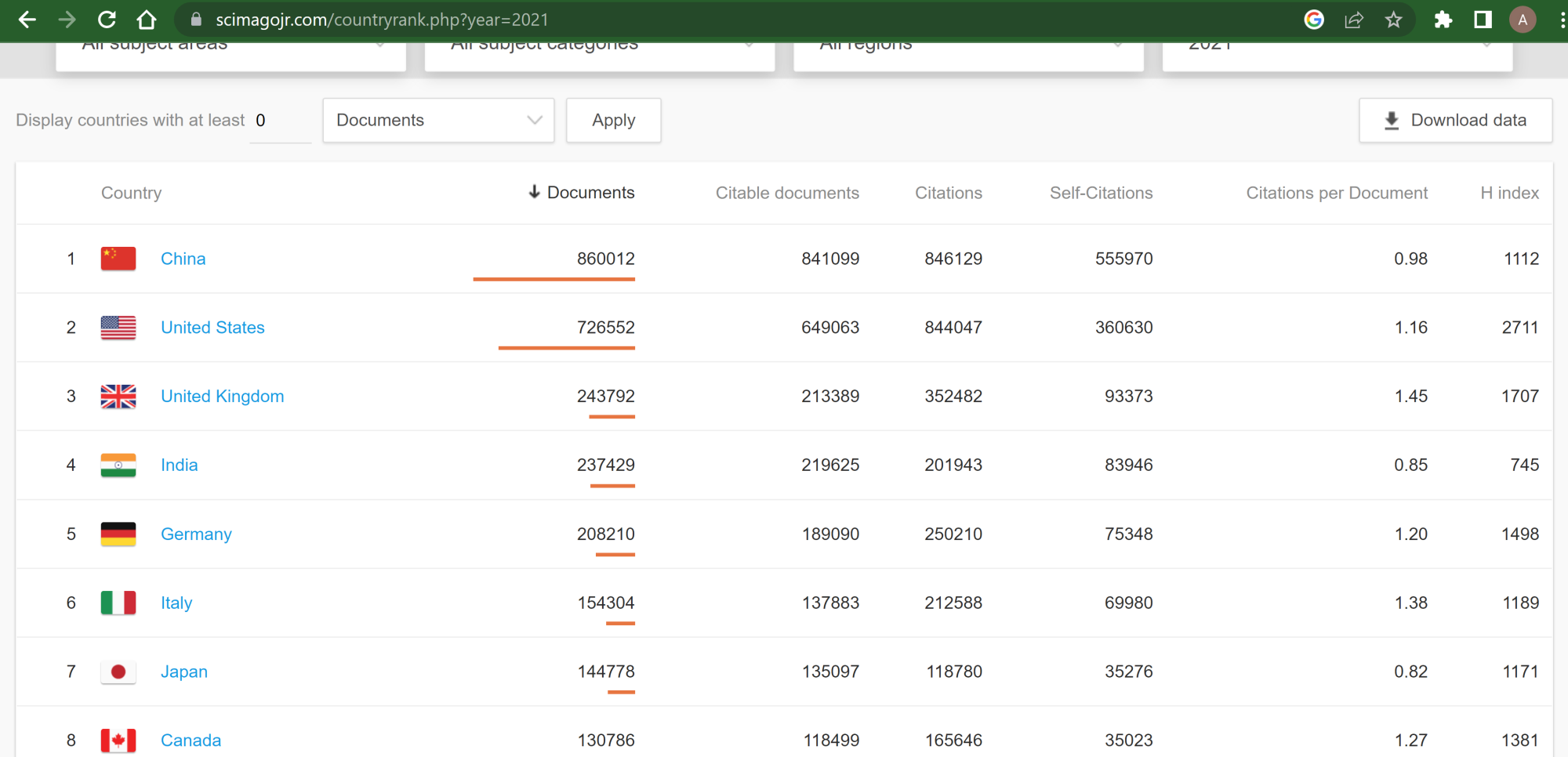Click the India flag icon
Screen dimensions: 1568x757
tap(118, 465)
